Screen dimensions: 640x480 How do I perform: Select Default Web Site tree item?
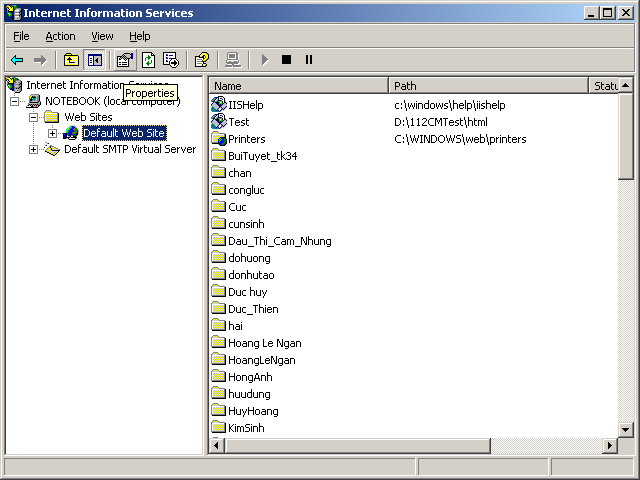coord(124,133)
